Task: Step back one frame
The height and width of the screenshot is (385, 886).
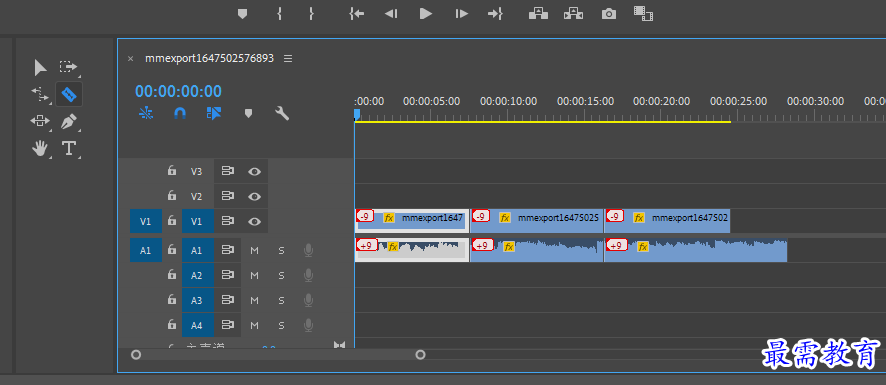Action: [391, 14]
